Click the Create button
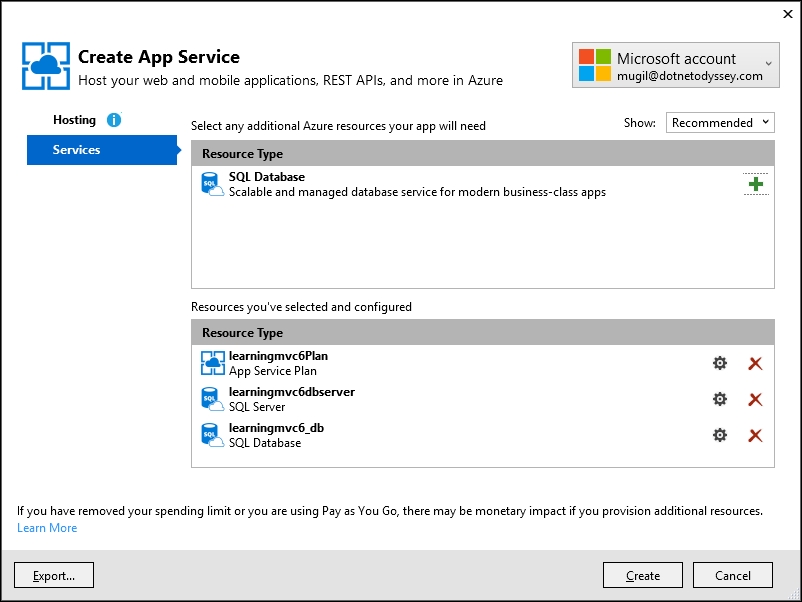 pyautogui.click(x=642, y=575)
